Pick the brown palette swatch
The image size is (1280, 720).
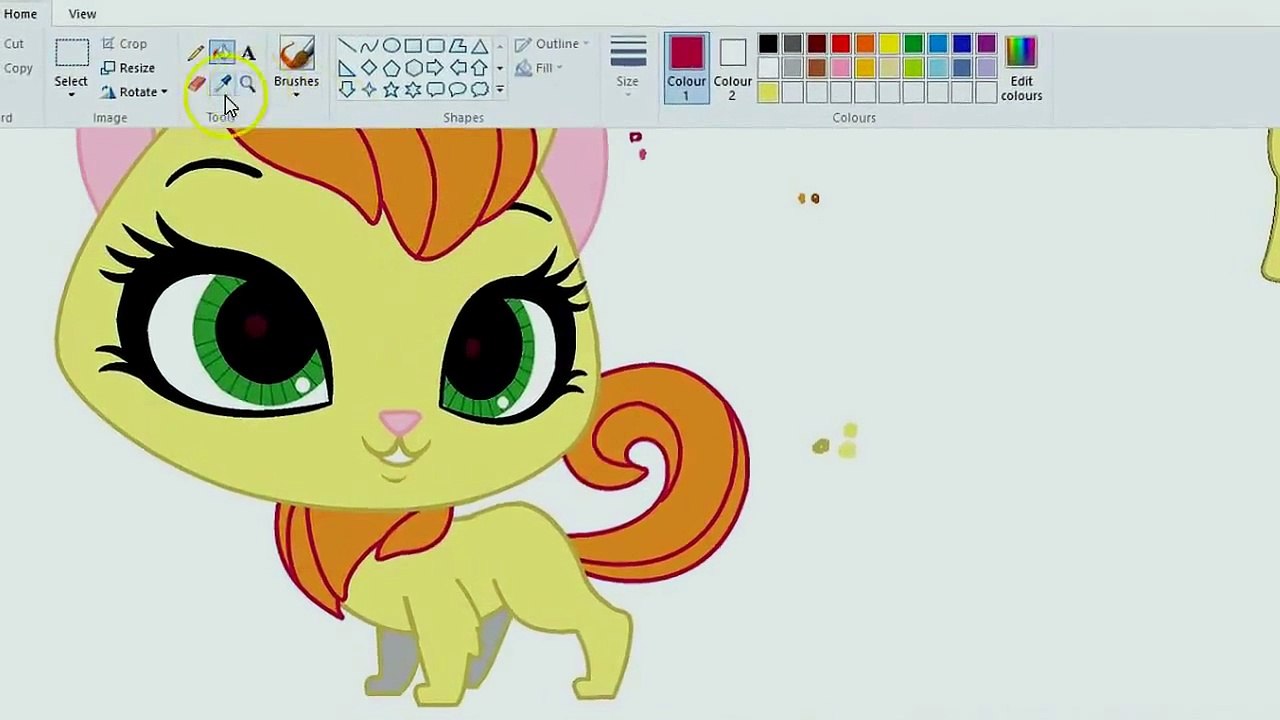pyautogui.click(x=817, y=68)
